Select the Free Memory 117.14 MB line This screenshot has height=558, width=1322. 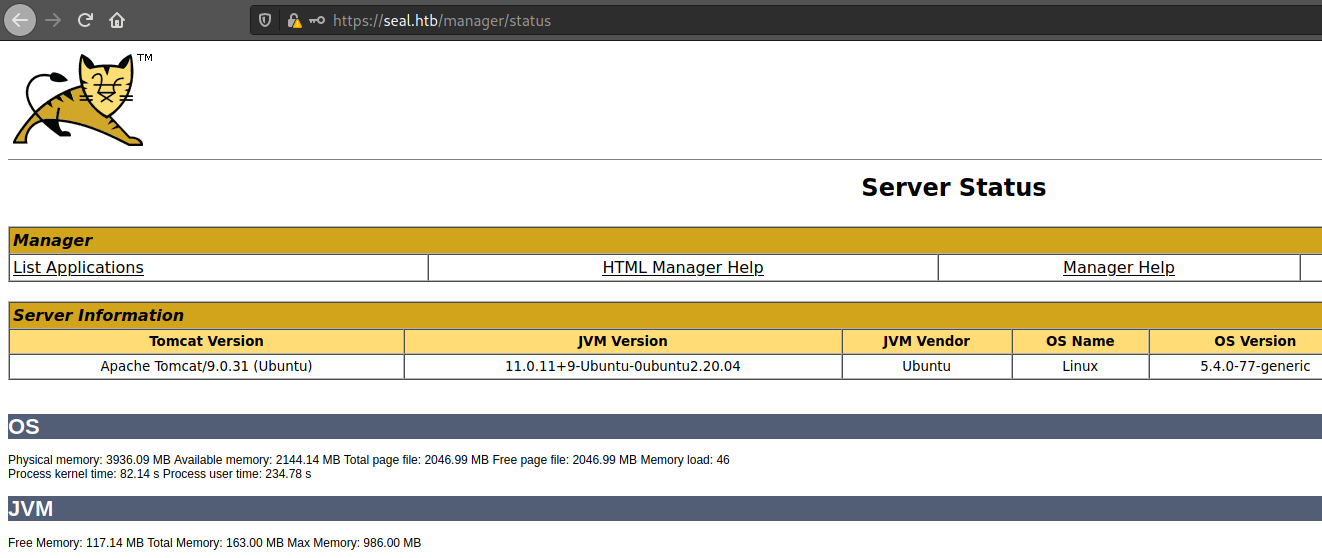(215, 543)
